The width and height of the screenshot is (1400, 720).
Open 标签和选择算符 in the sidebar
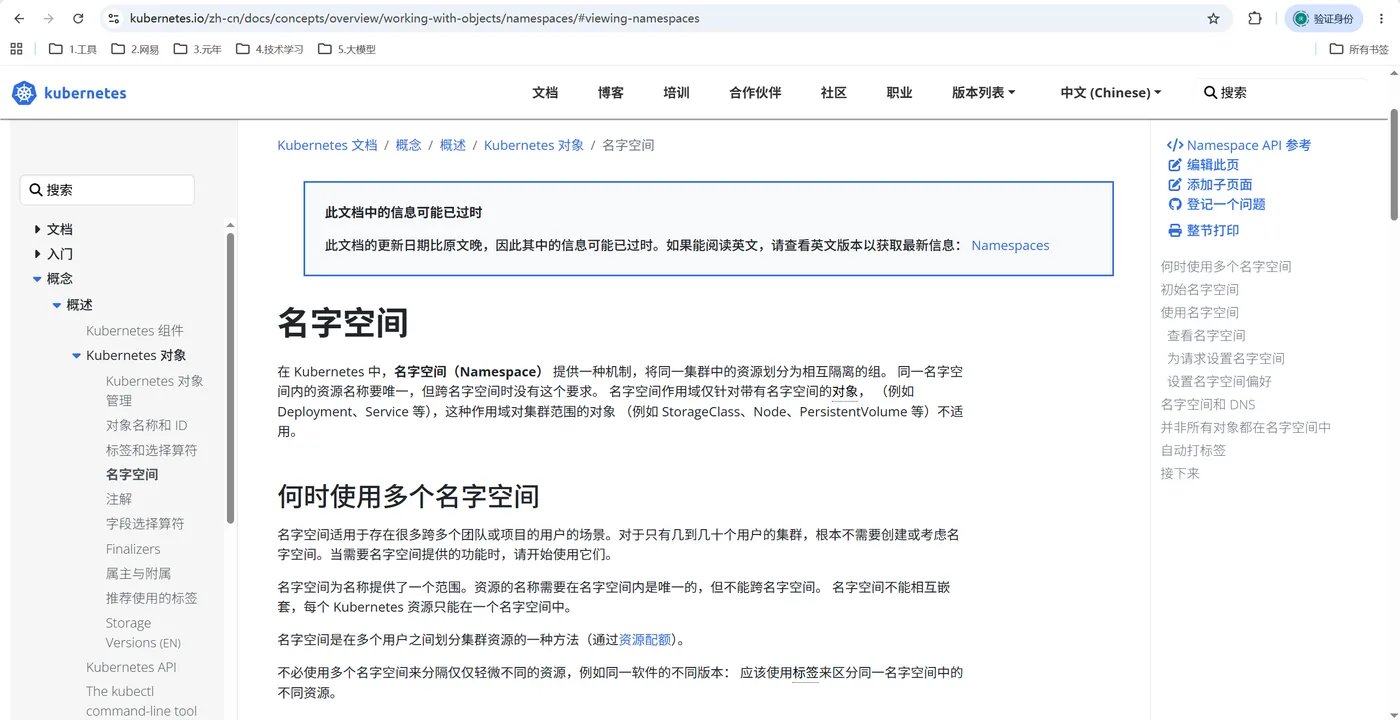152,450
